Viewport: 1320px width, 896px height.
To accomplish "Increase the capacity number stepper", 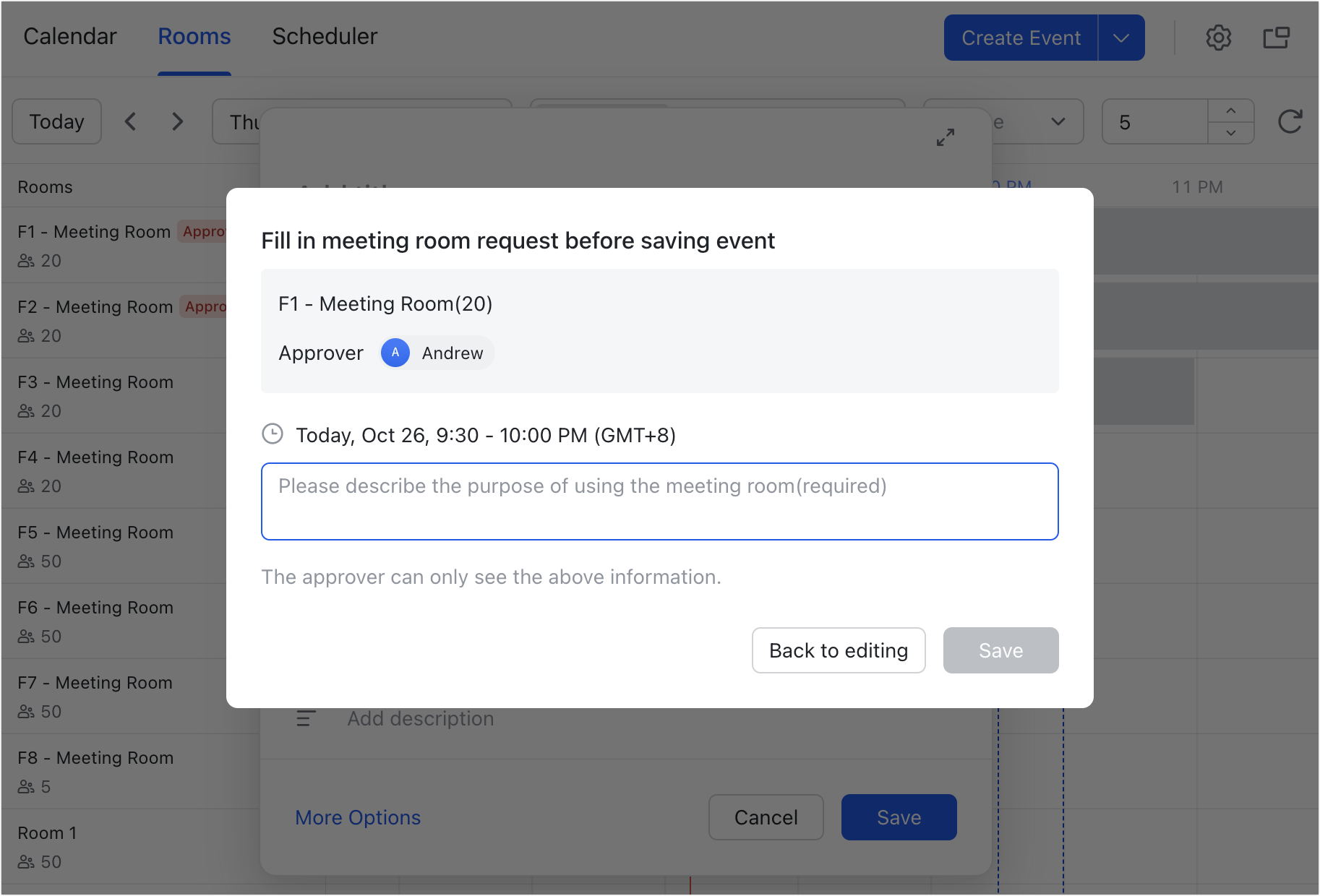I will coord(1230,111).
